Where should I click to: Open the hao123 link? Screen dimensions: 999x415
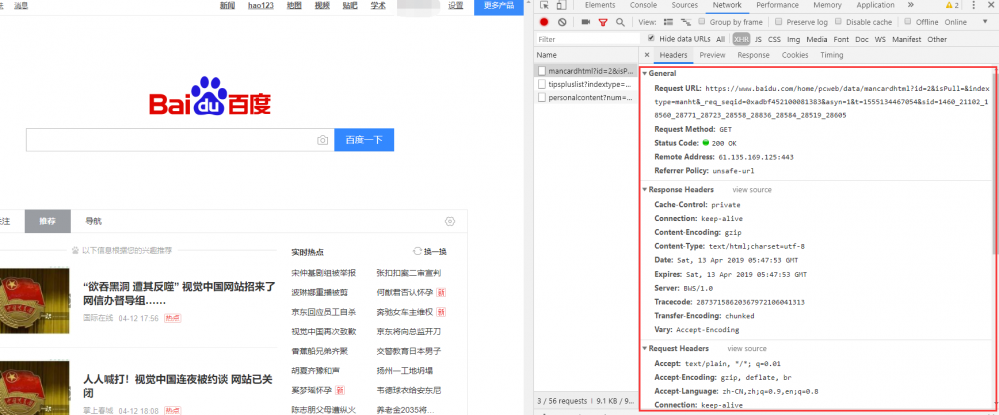(x=260, y=6)
